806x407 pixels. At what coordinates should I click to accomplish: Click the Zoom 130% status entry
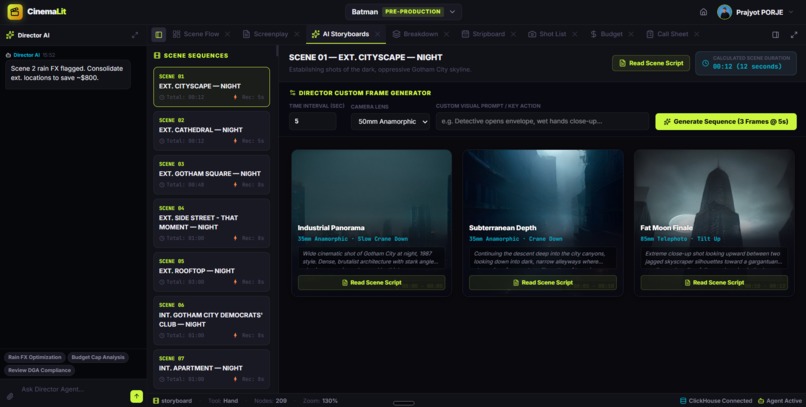tap(320, 401)
